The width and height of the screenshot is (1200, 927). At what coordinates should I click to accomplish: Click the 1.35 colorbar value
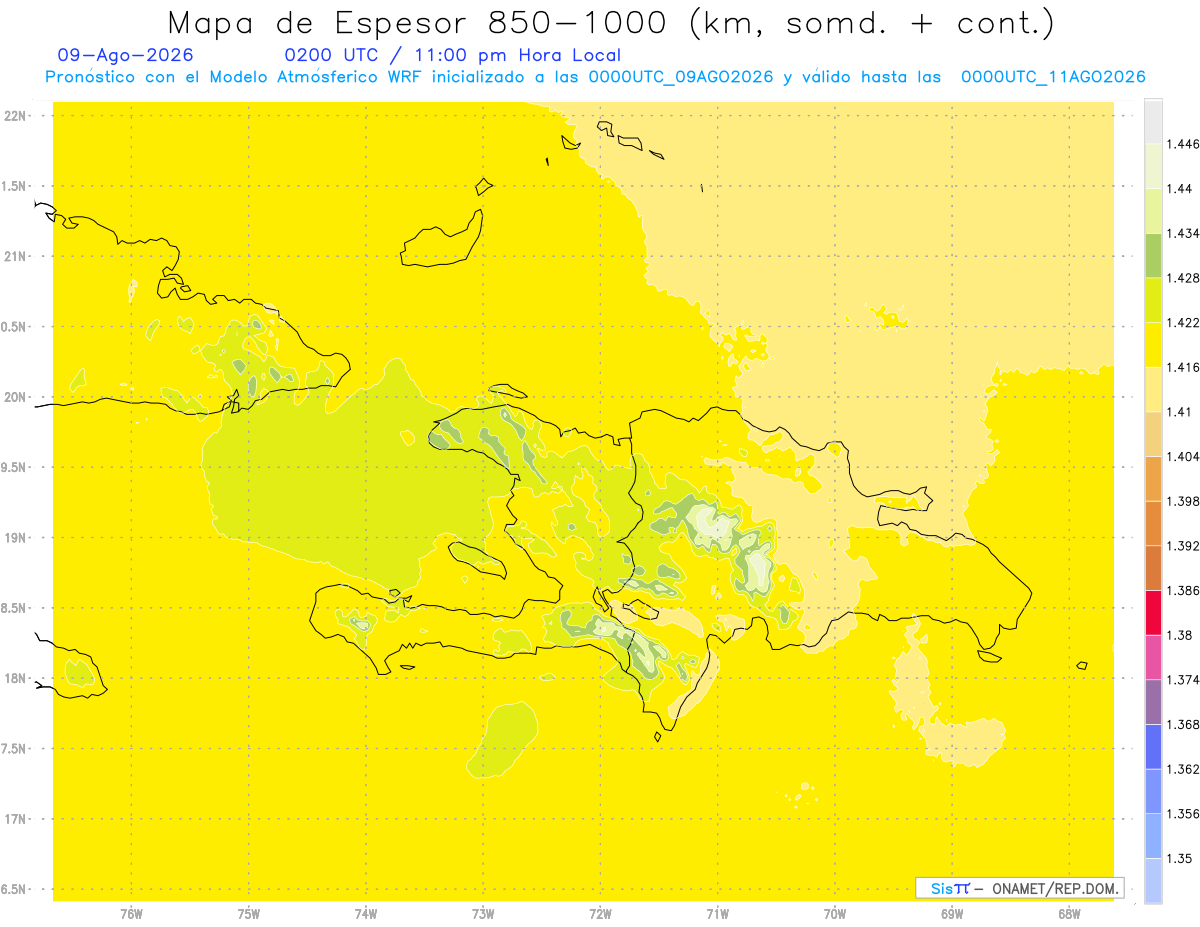1179,859
